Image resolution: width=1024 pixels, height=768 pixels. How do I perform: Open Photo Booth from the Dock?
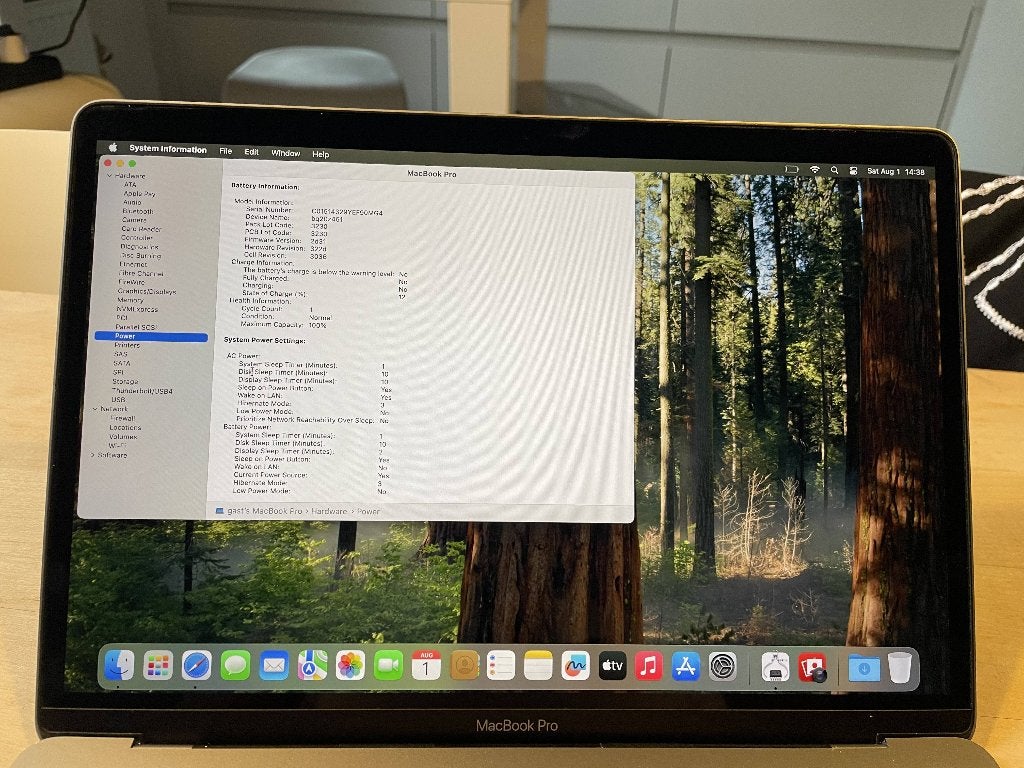812,667
